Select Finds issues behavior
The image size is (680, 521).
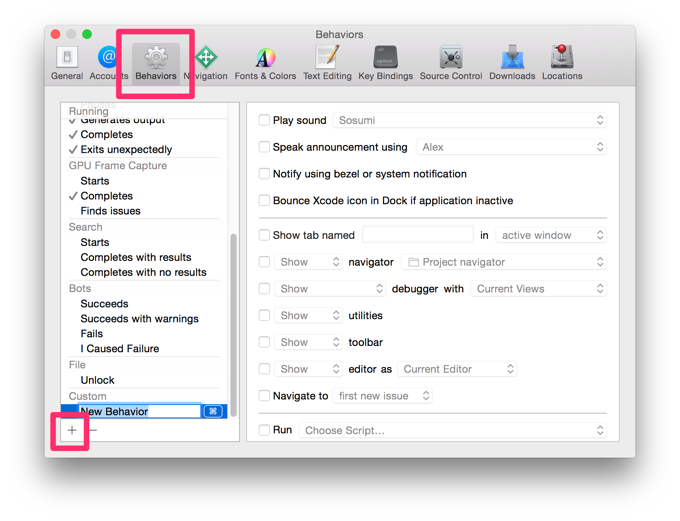click(x=111, y=211)
